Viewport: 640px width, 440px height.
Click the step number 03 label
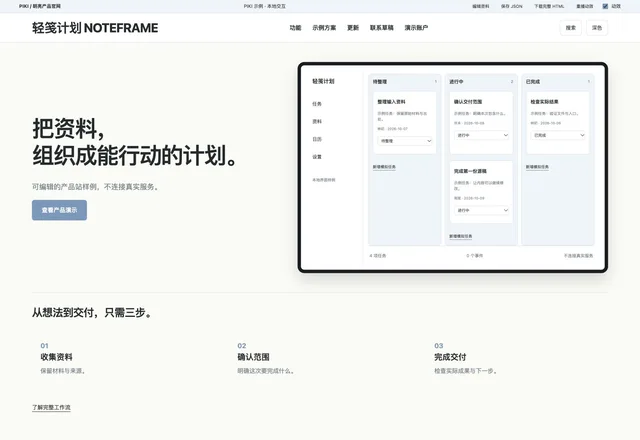[x=438, y=346]
